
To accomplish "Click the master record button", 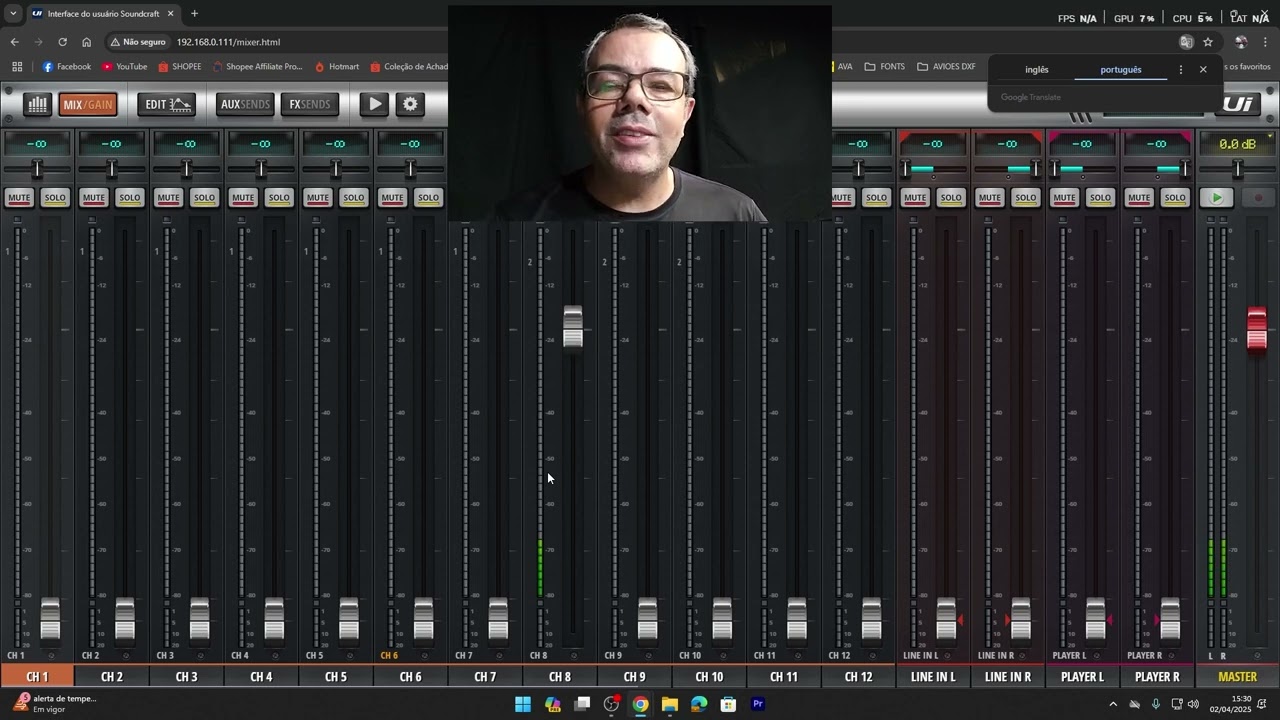I will (x=1258, y=197).
